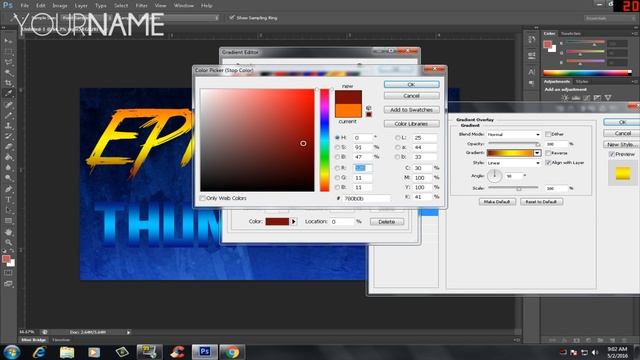Screen dimensions: 640x360
Task: Select the Lasso tool
Action: (9, 62)
